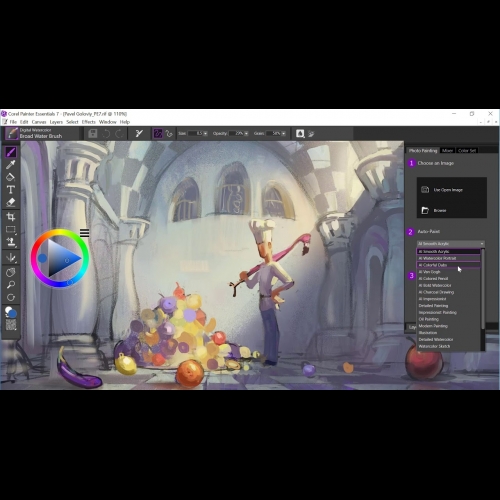This screenshot has width=500, height=500.
Task: Select the Rotate Page tool
Action: tap(11, 297)
